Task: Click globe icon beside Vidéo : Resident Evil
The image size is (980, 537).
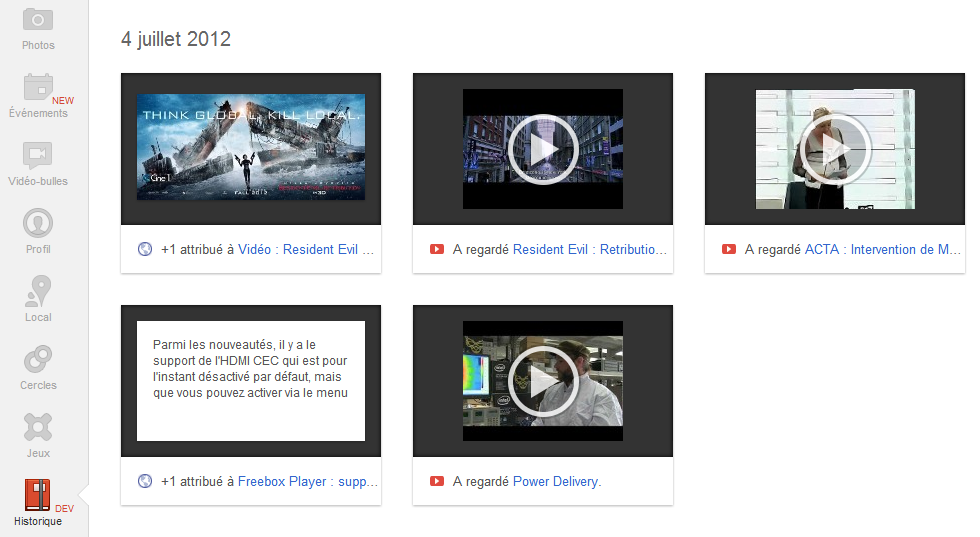Action: coord(144,249)
